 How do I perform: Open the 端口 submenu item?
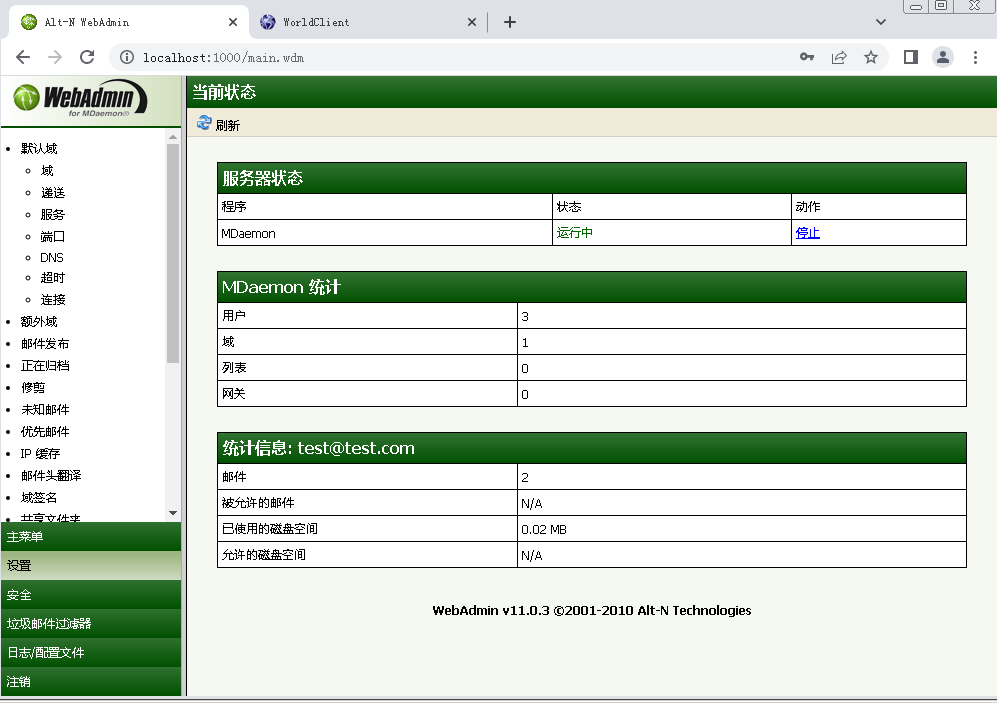point(53,236)
